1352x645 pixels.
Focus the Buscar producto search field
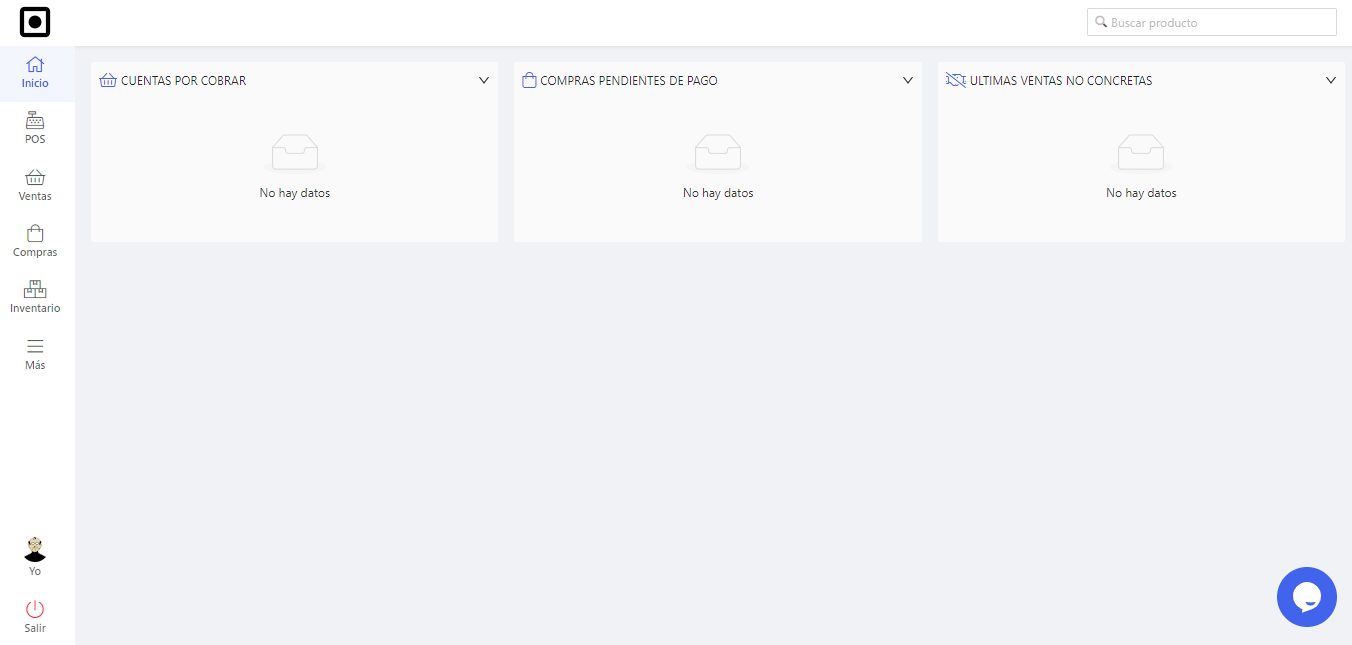coord(1212,22)
